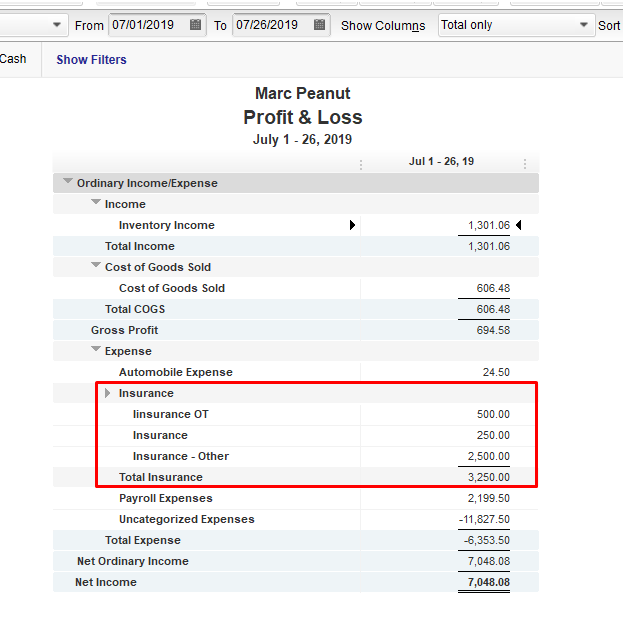This screenshot has height=636, width=623.
Task: Open the To date calendar picker
Action: [320, 25]
